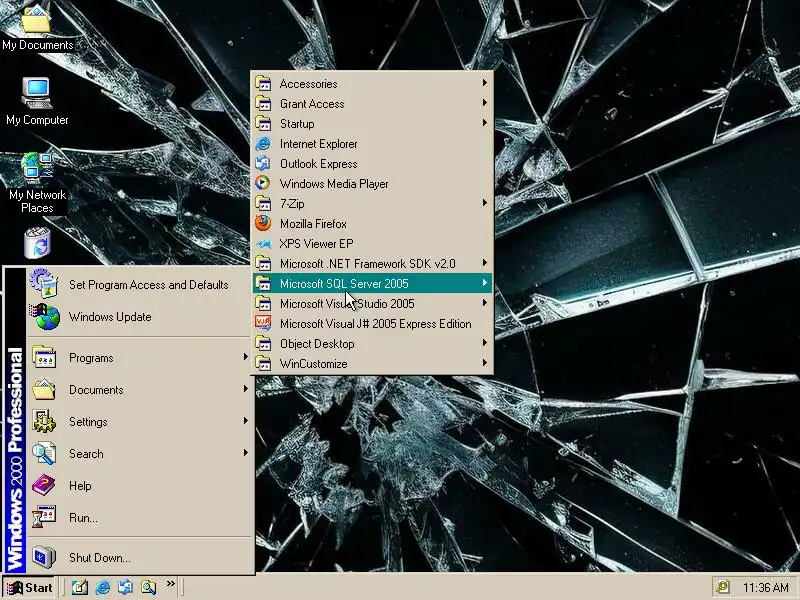Viewport: 800px width, 600px height.
Task: Click Show Desktop in Quick Launch
Action: 80,587
